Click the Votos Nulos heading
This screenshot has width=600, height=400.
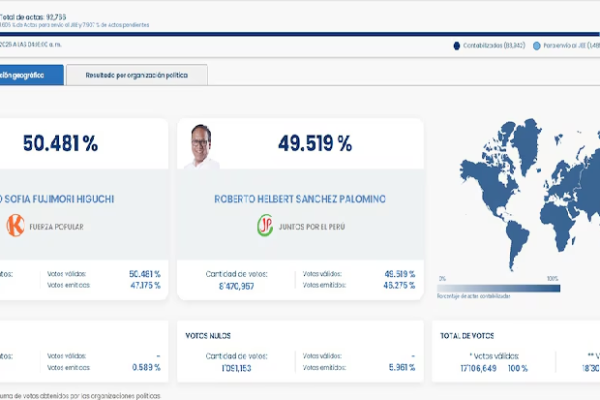[208, 336]
